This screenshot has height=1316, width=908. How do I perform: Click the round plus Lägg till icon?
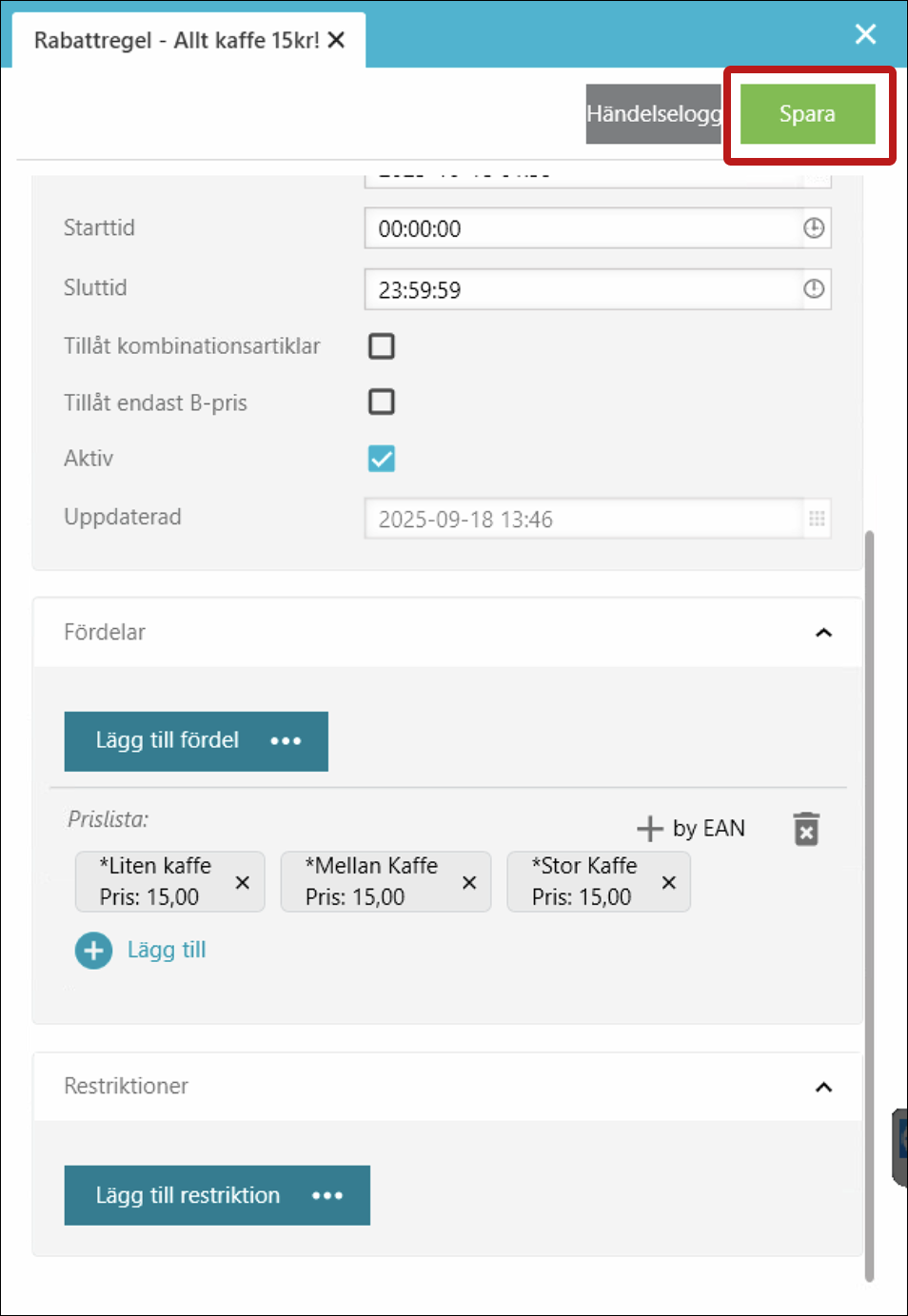tap(93, 950)
